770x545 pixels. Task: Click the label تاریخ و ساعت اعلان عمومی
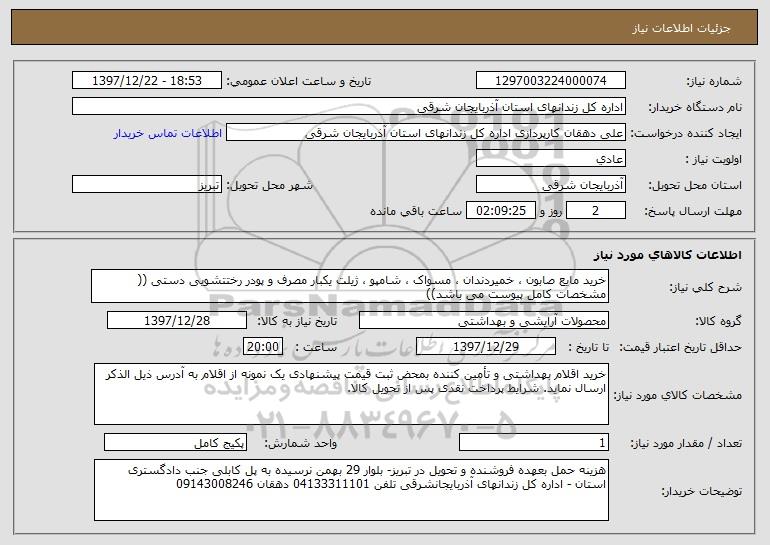(x=299, y=81)
